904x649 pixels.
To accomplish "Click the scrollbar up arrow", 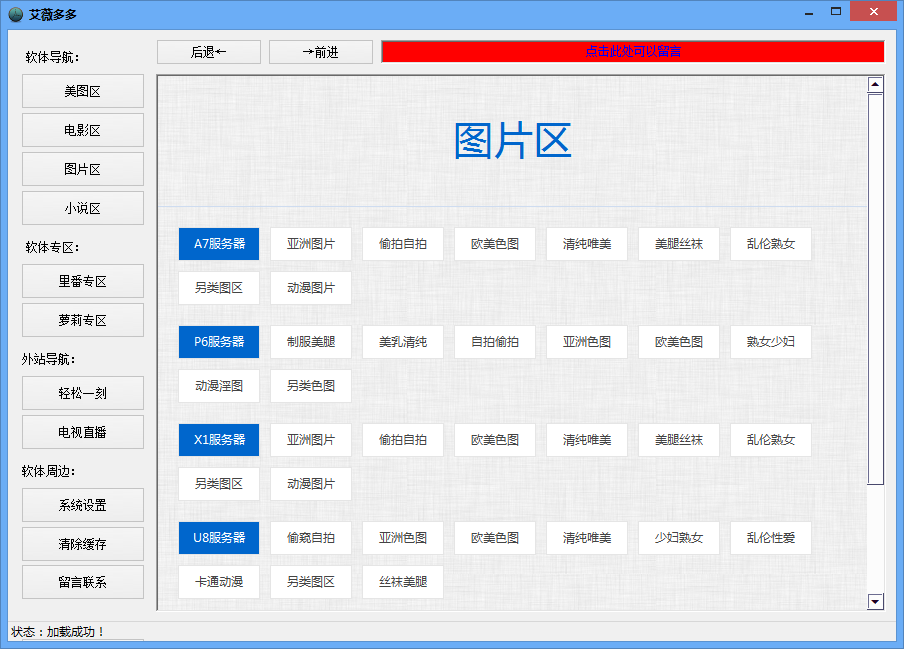I will 875,84.
